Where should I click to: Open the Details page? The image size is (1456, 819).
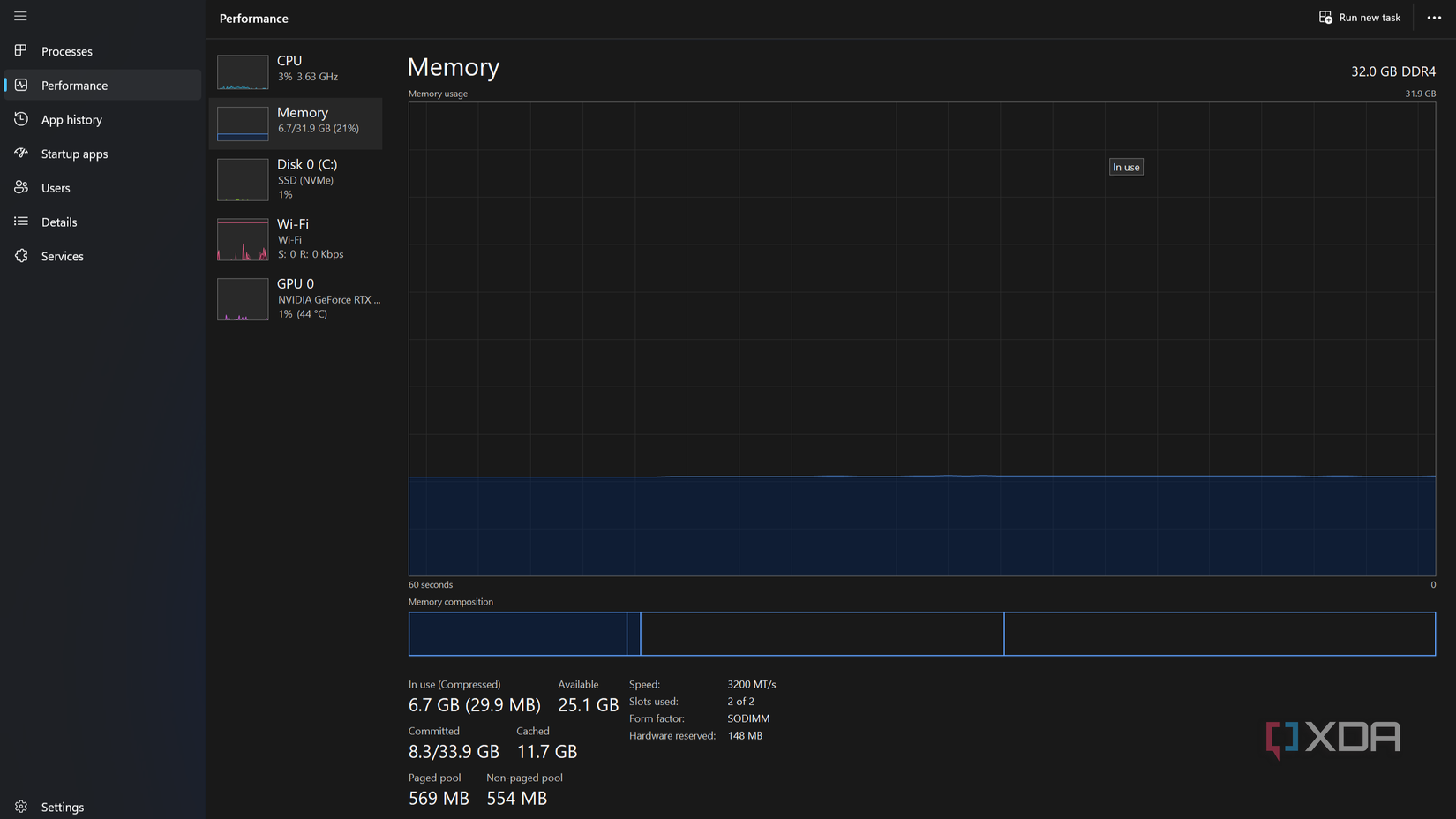pyautogui.click(x=103, y=222)
